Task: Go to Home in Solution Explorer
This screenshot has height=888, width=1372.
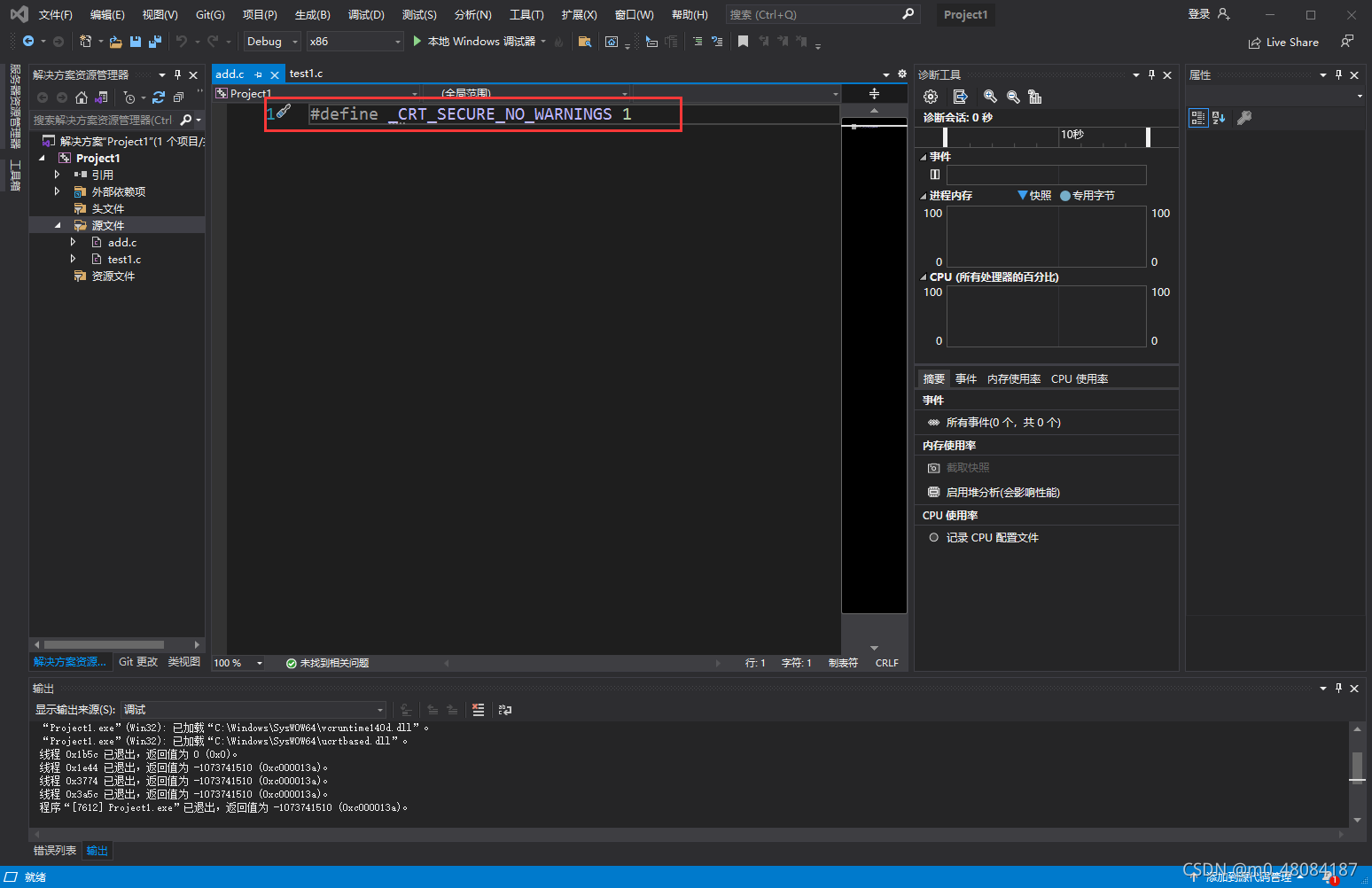Action: (82, 97)
